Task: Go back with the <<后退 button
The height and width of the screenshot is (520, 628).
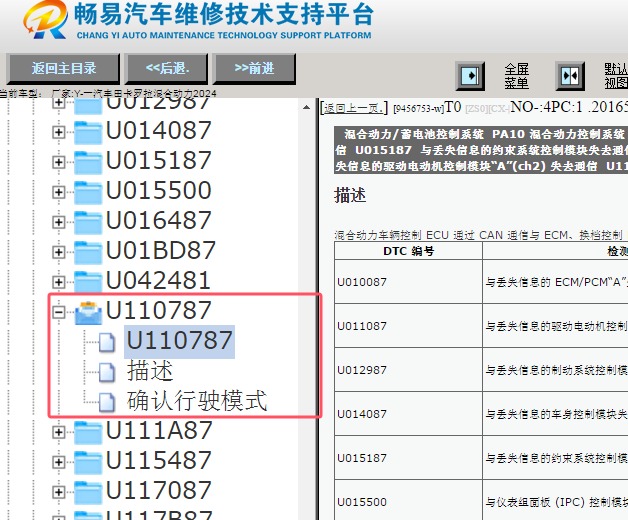Action: tap(167, 69)
